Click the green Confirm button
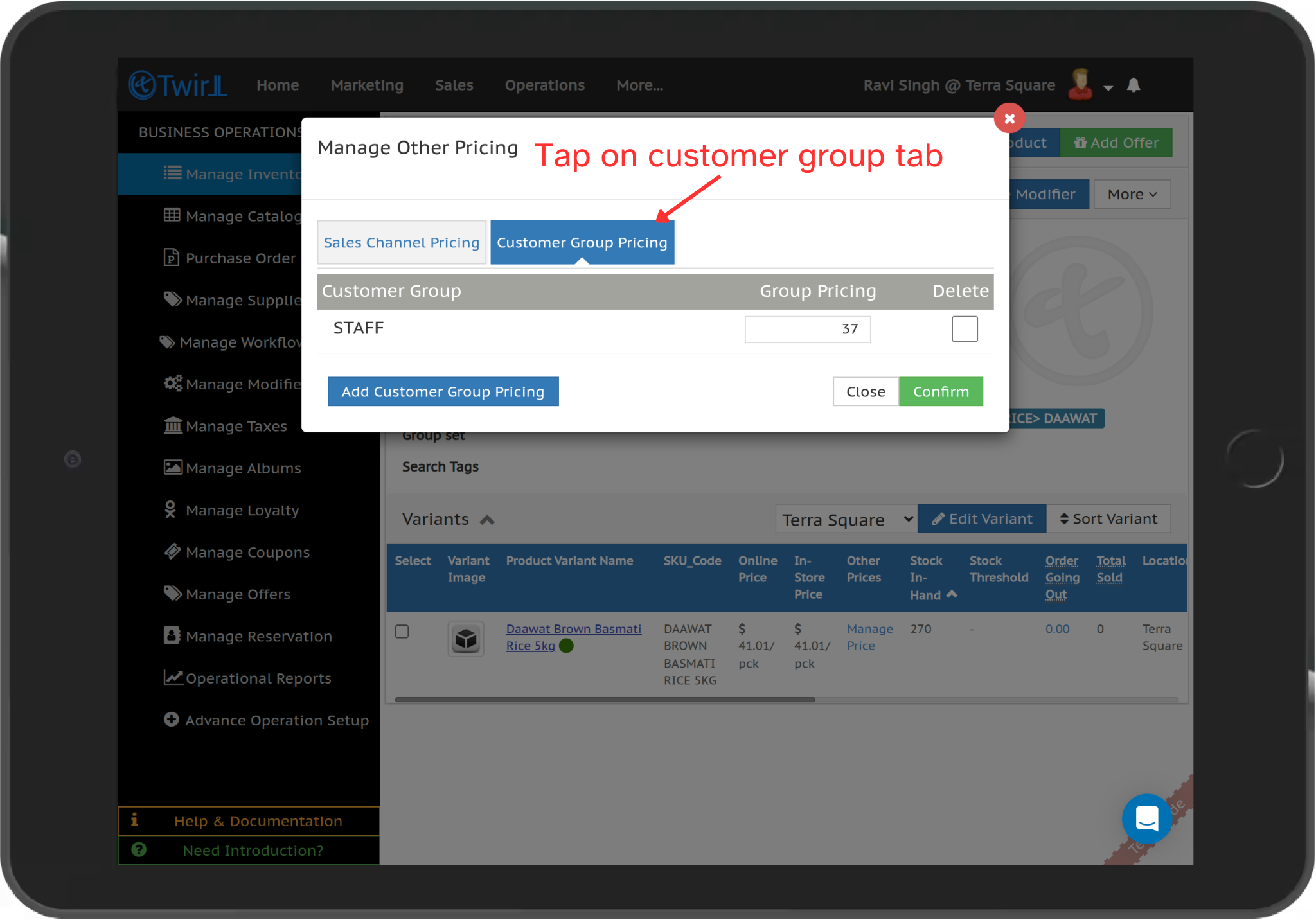 coord(941,391)
